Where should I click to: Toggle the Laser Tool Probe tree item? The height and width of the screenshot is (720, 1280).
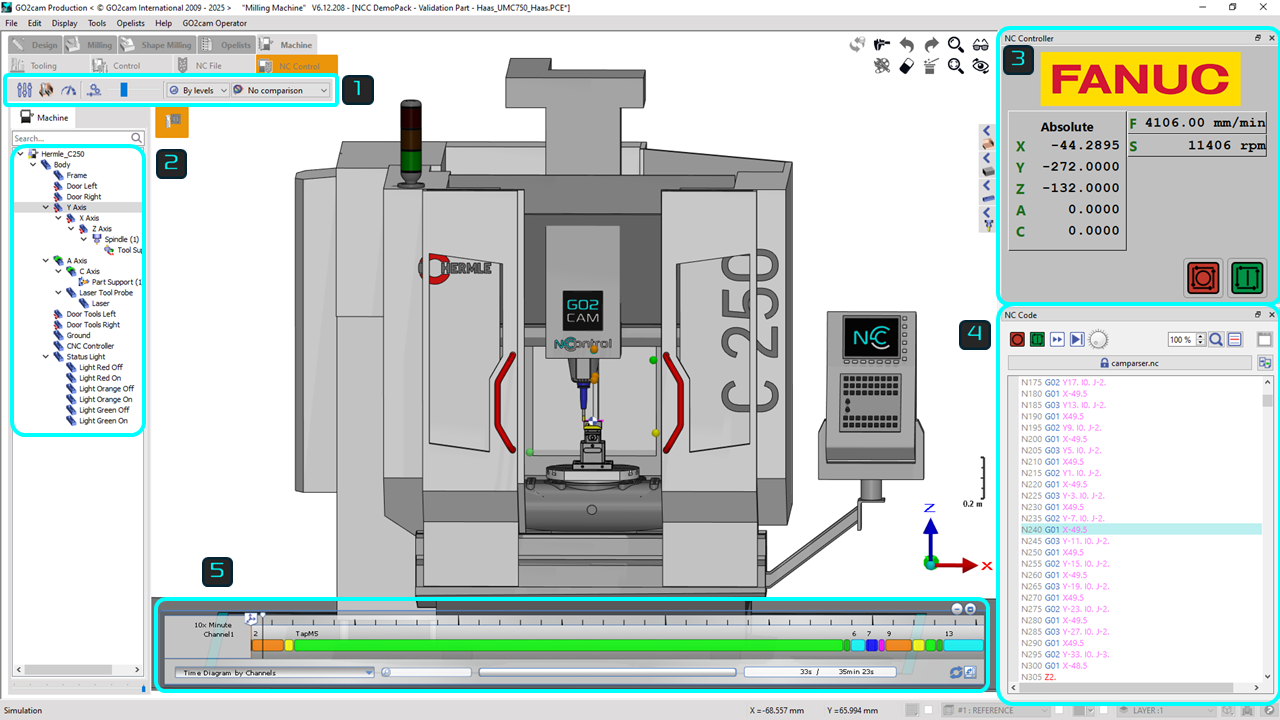[x=105, y=293]
